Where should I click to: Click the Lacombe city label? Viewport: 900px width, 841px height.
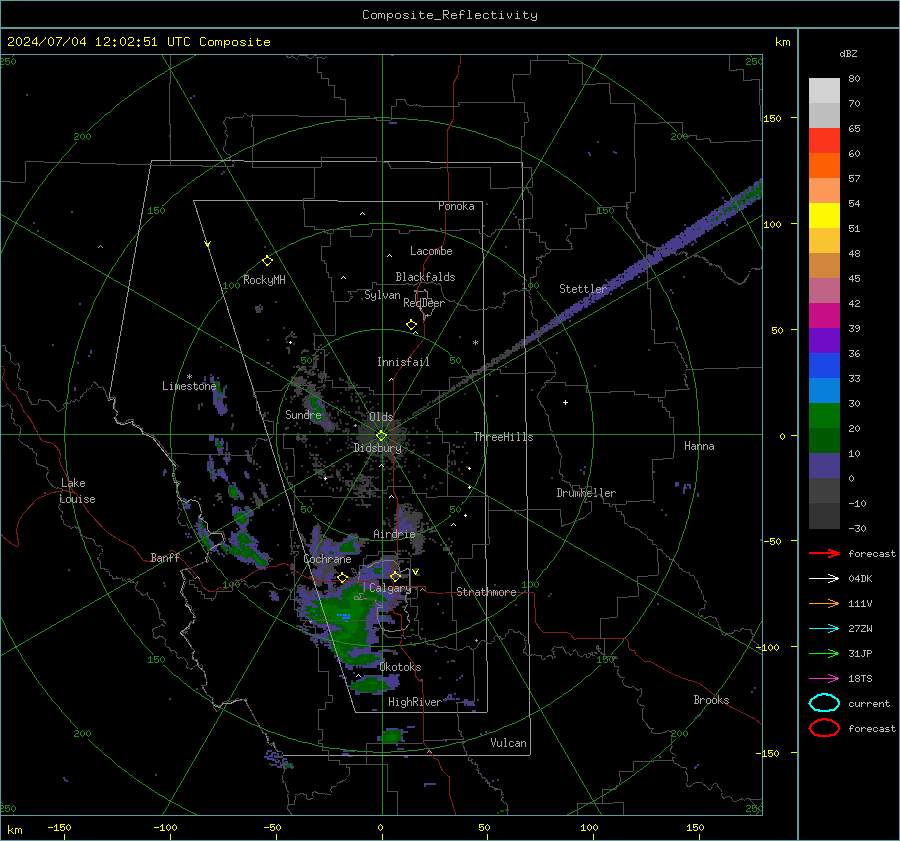pyautogui.click(x=431, y=251)
